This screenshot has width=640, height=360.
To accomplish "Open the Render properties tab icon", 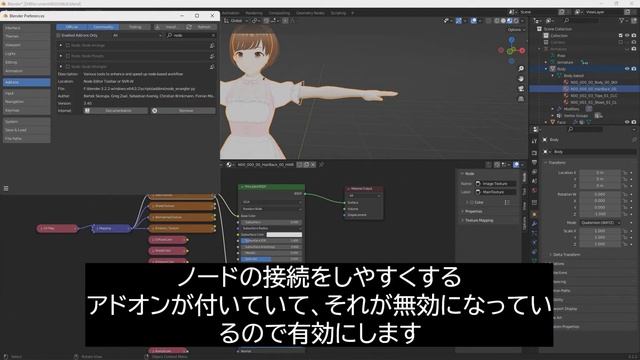I will click(534, 153).
